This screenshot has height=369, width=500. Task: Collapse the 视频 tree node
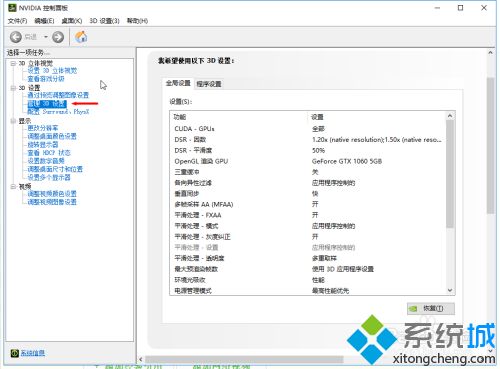pos(13,186)
